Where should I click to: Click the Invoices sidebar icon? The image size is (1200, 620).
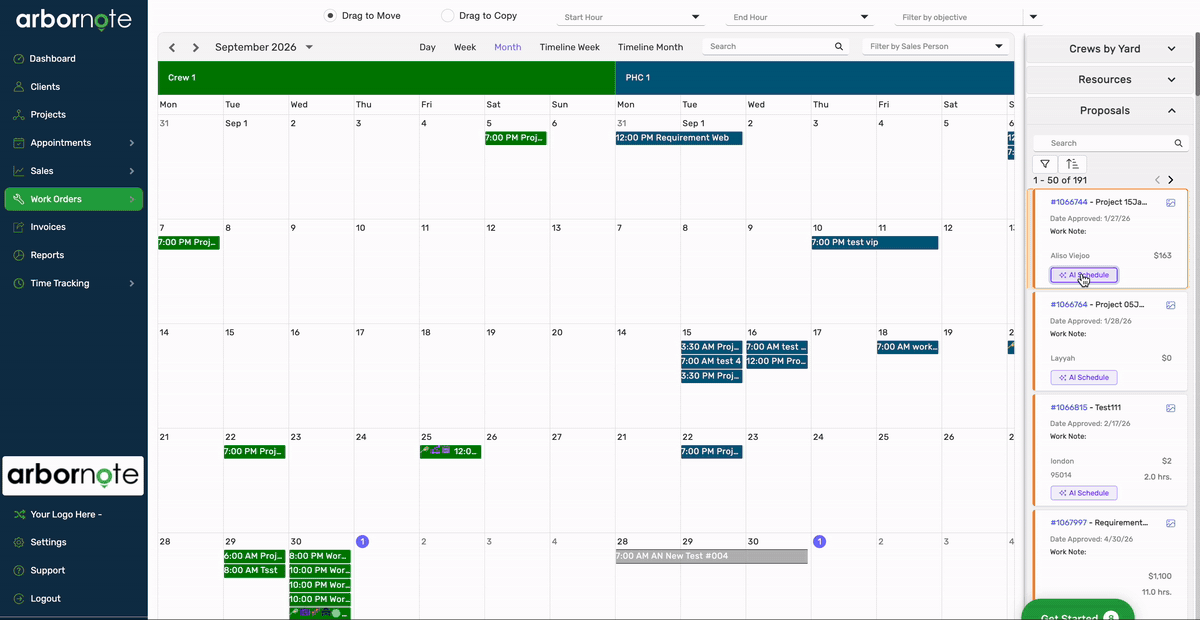point(19,227)
